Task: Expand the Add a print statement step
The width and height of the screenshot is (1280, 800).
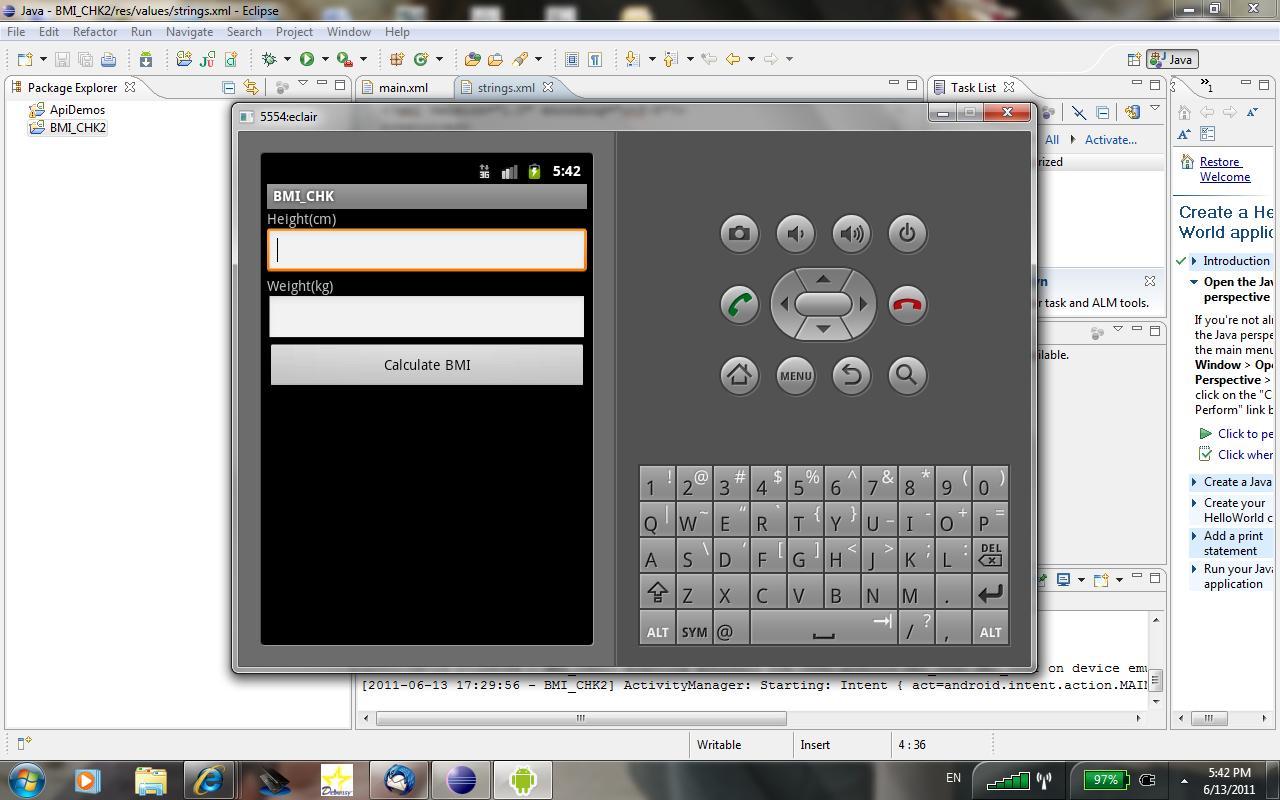Action: pos(1194,536)
